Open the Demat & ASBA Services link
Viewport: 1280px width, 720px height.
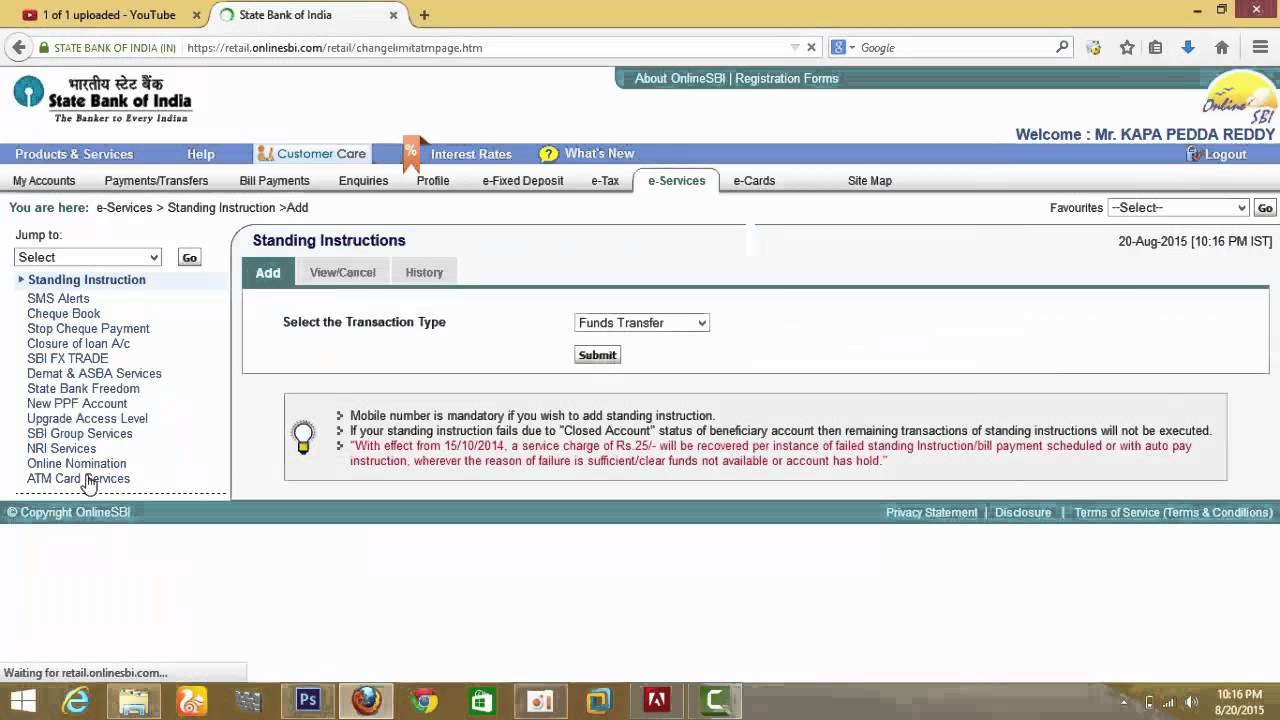tap(94, 374)
